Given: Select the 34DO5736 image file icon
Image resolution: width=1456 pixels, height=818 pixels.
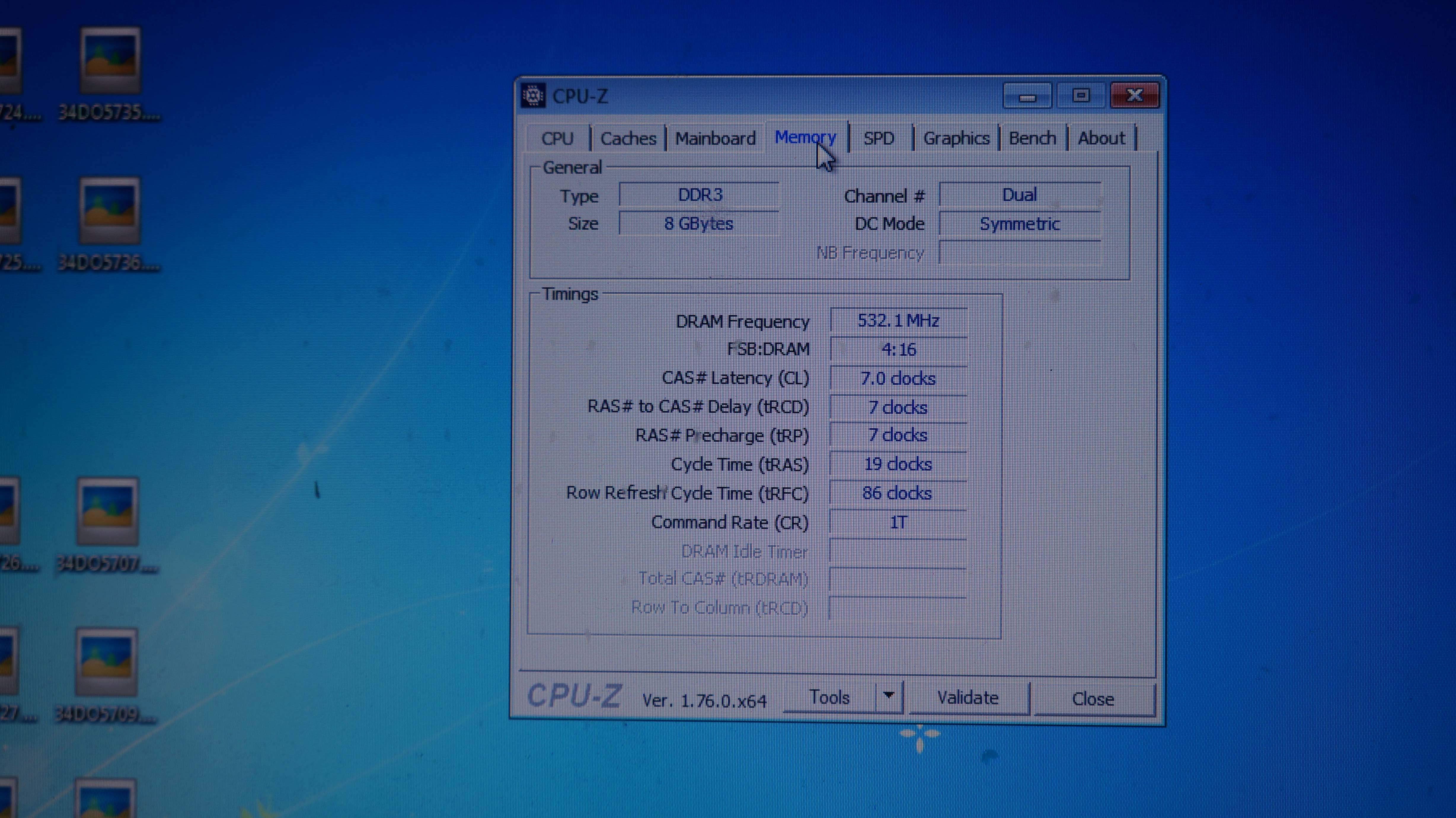Looking at the screenshot, I should tap(109, 211).
